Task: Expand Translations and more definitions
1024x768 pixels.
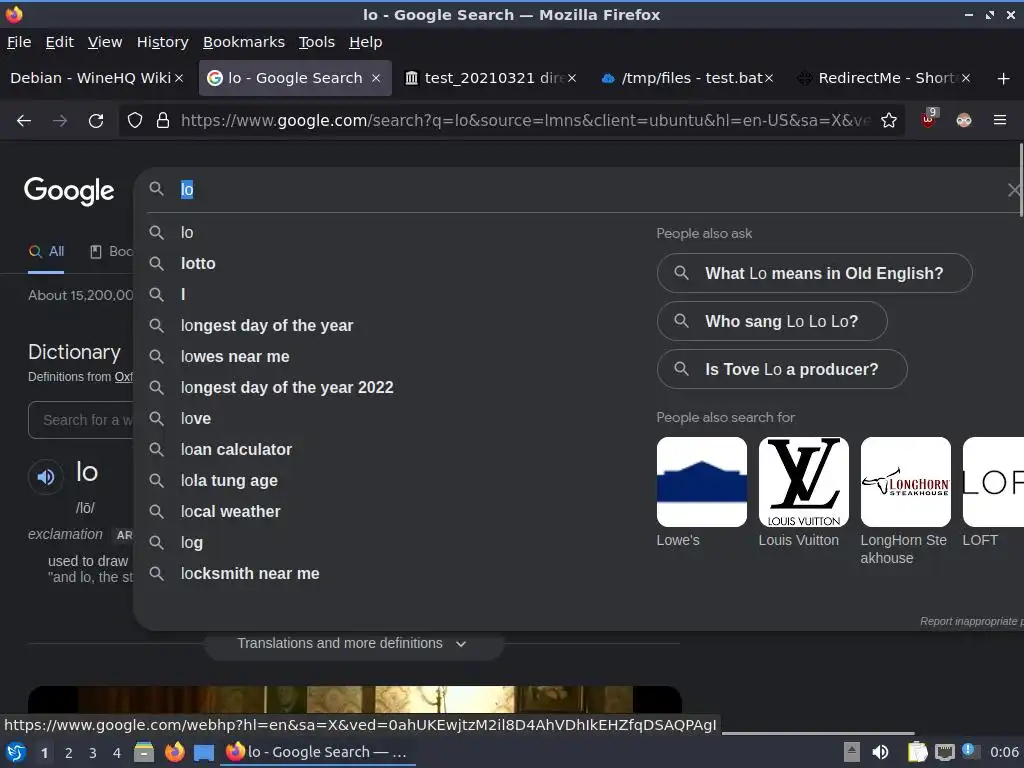Action: click(353, 644)
